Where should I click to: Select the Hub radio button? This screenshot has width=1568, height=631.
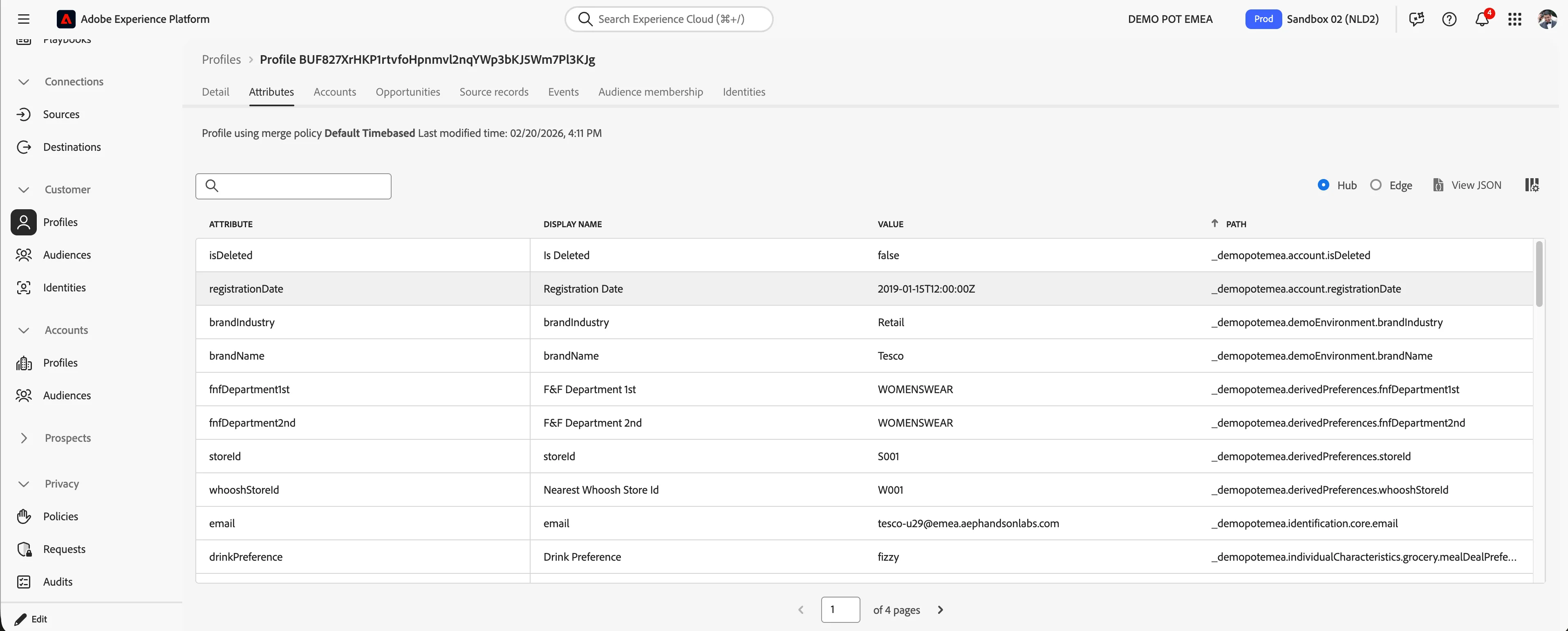[1323, 185]
